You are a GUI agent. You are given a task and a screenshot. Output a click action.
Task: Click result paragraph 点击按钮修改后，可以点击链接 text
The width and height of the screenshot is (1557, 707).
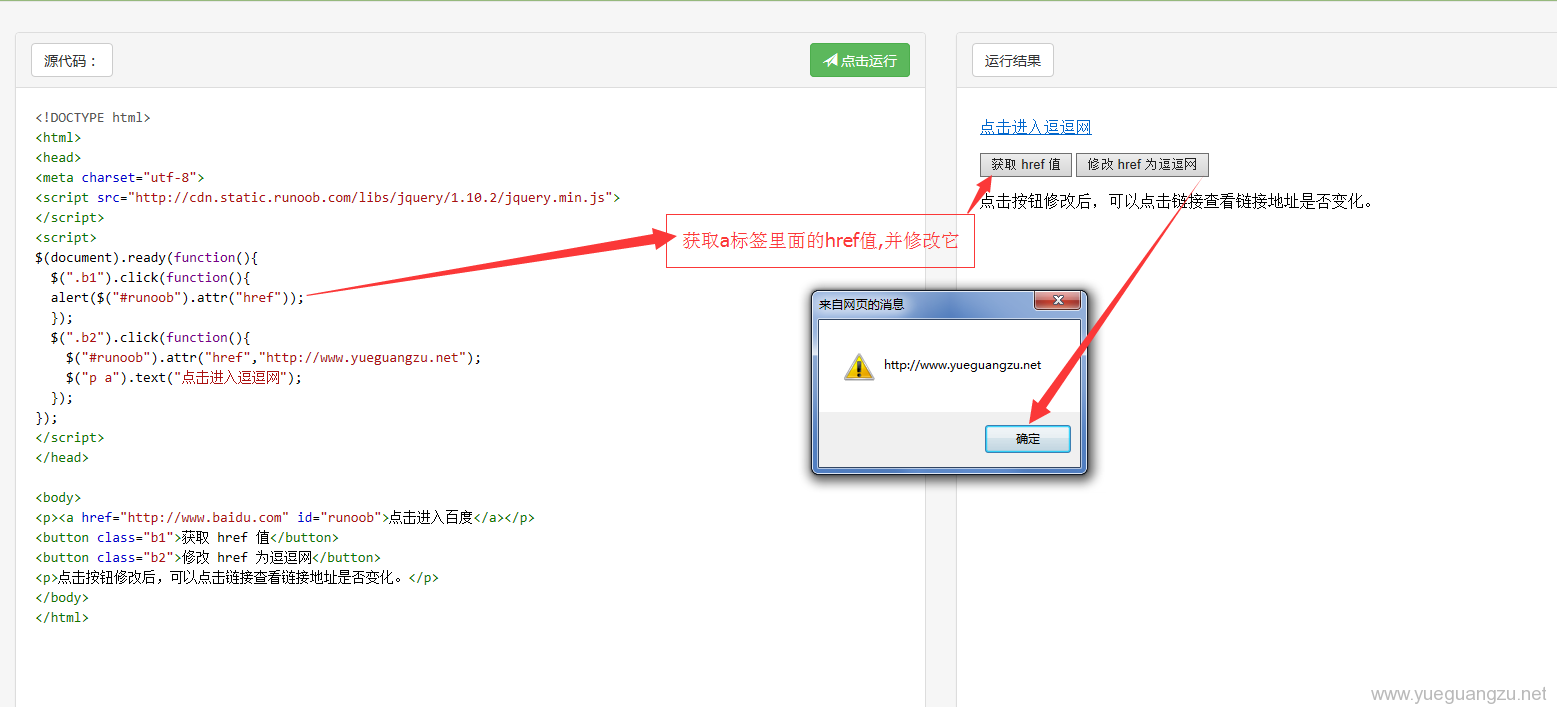tap(1177, 201)
